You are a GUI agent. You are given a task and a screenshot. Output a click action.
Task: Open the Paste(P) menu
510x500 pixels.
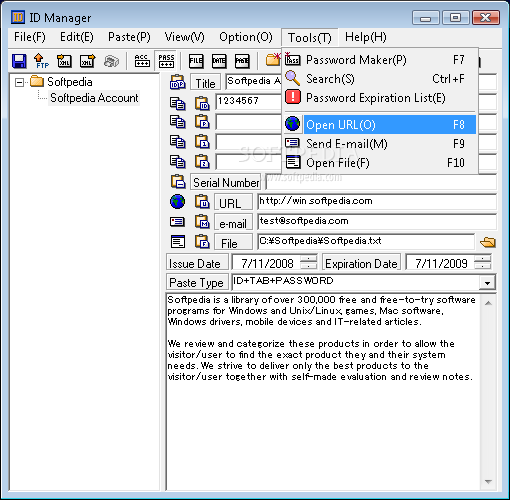(129, 37)
